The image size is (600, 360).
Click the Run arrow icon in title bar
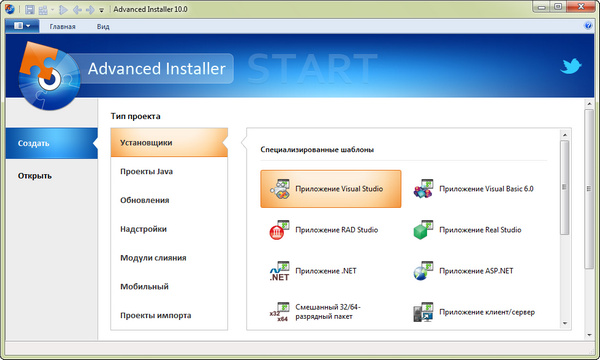point(64,9)
